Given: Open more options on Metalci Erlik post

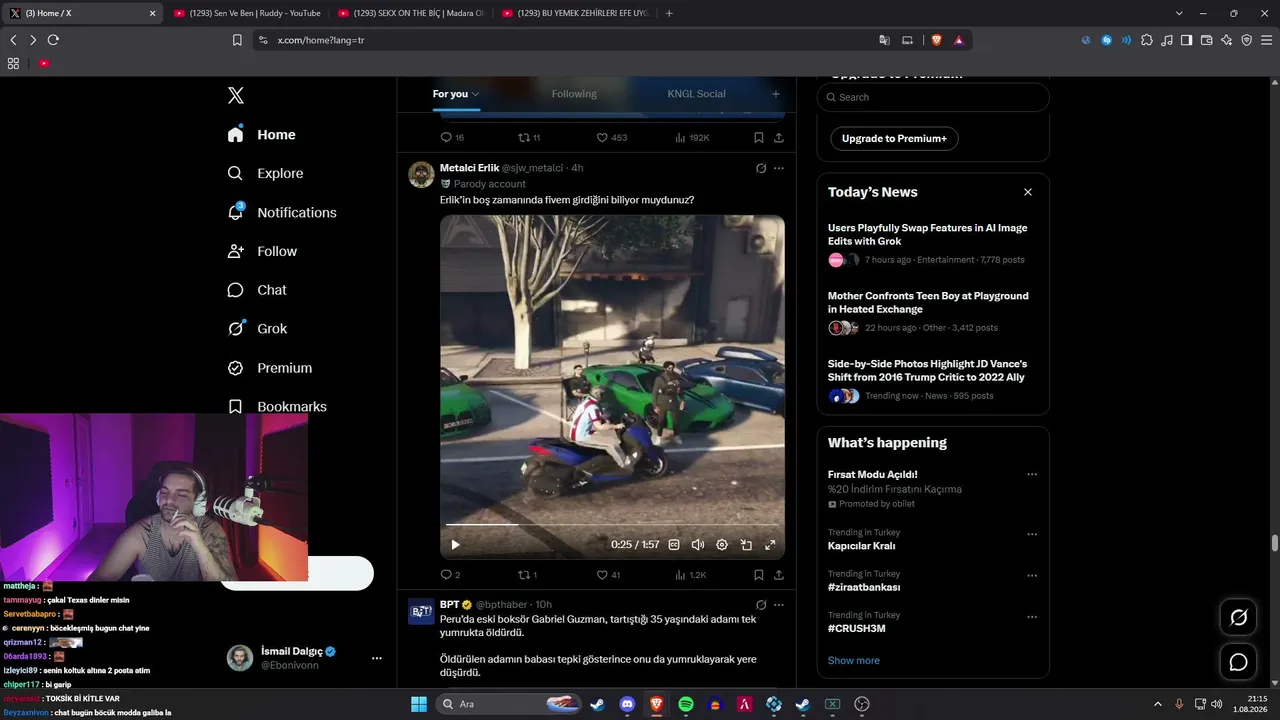Looking at the screenshot, I should (x=779, y=168).
